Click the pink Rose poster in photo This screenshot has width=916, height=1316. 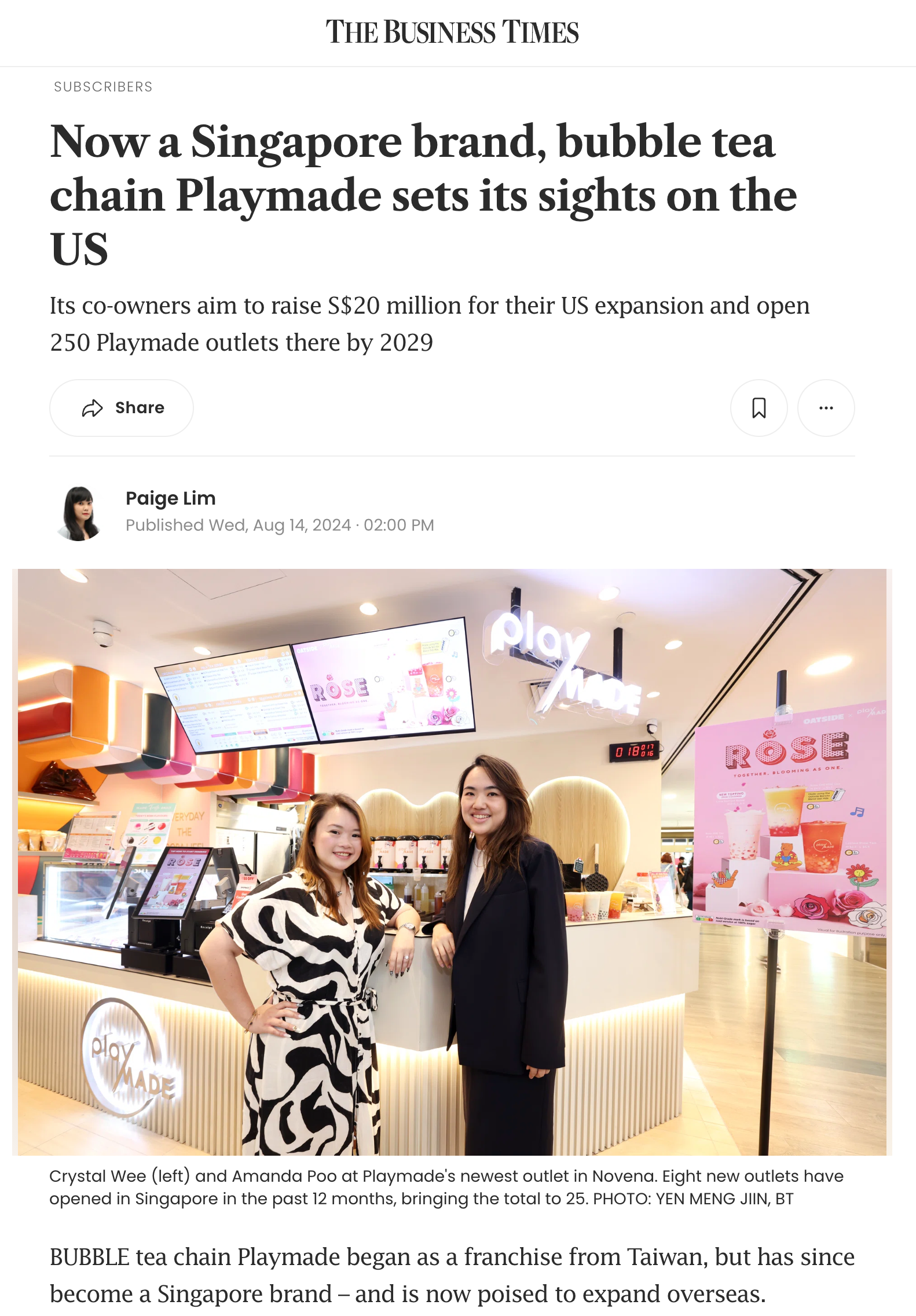(x=790, y=828)
